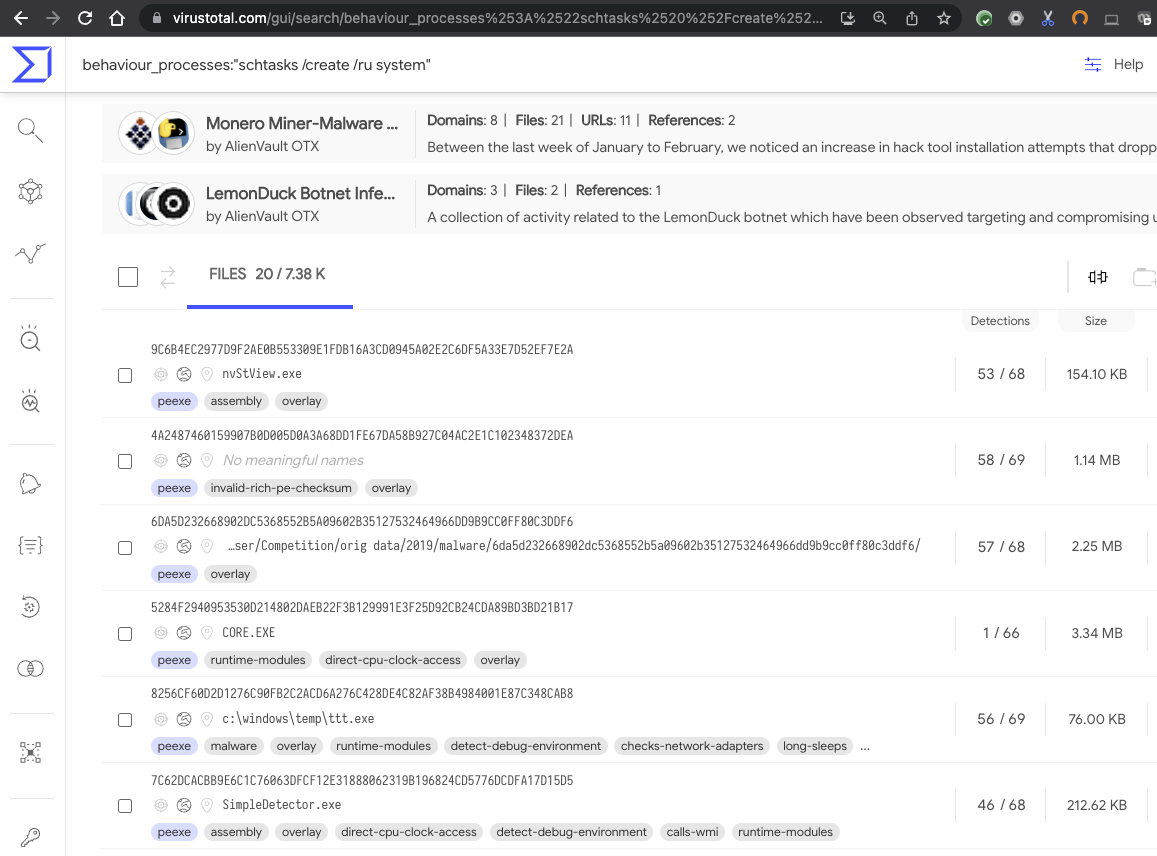Open the diff circles icon in the sidebar

click(30, 669)
